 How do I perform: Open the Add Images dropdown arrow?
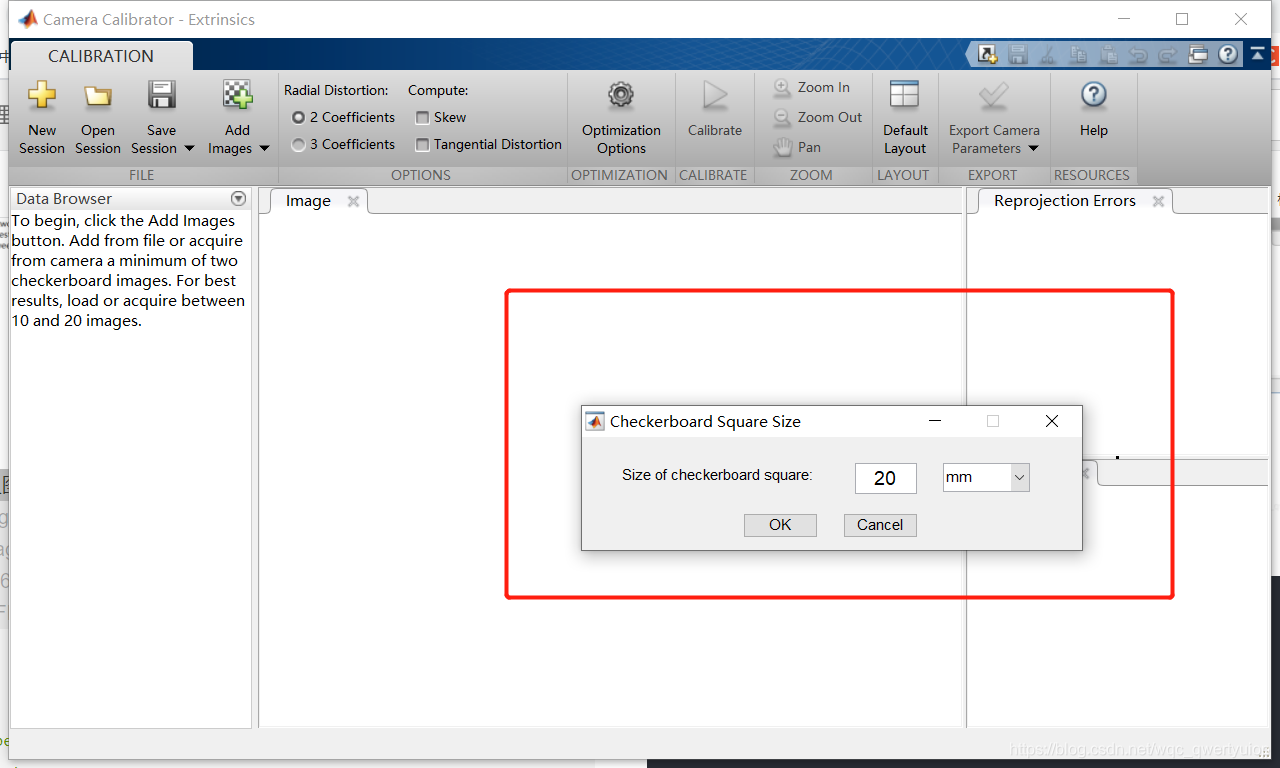point(264,148)
